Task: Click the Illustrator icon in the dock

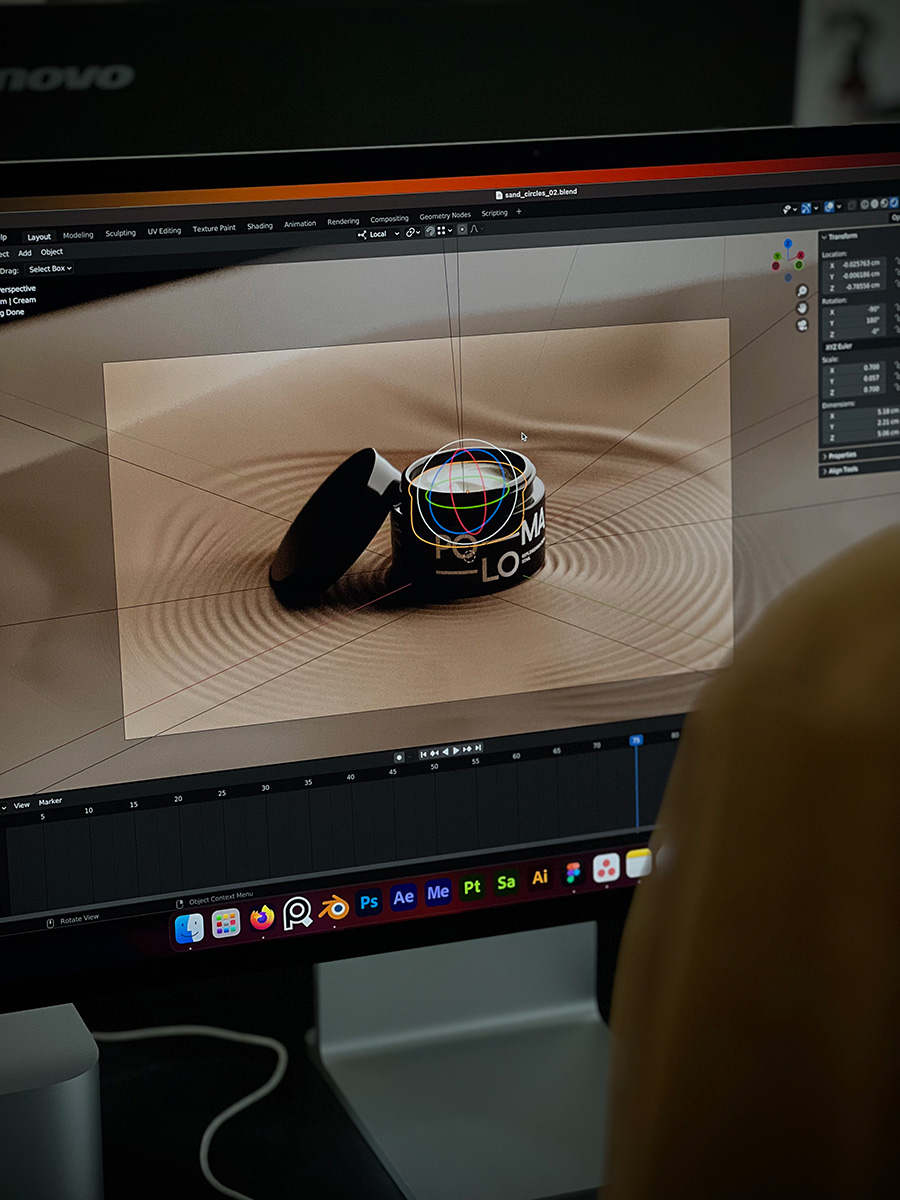Action: (x=540, y=877)
